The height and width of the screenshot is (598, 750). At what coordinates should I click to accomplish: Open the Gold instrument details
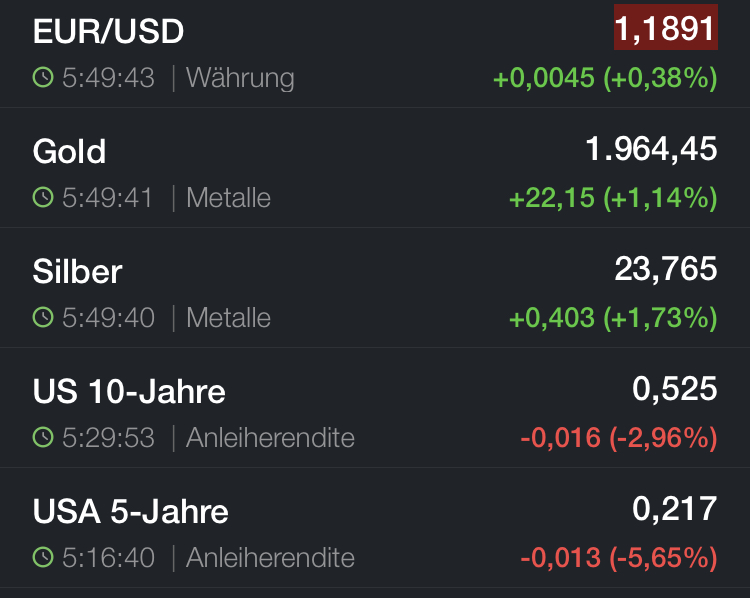pyautogui.click(x=69, y=152)
